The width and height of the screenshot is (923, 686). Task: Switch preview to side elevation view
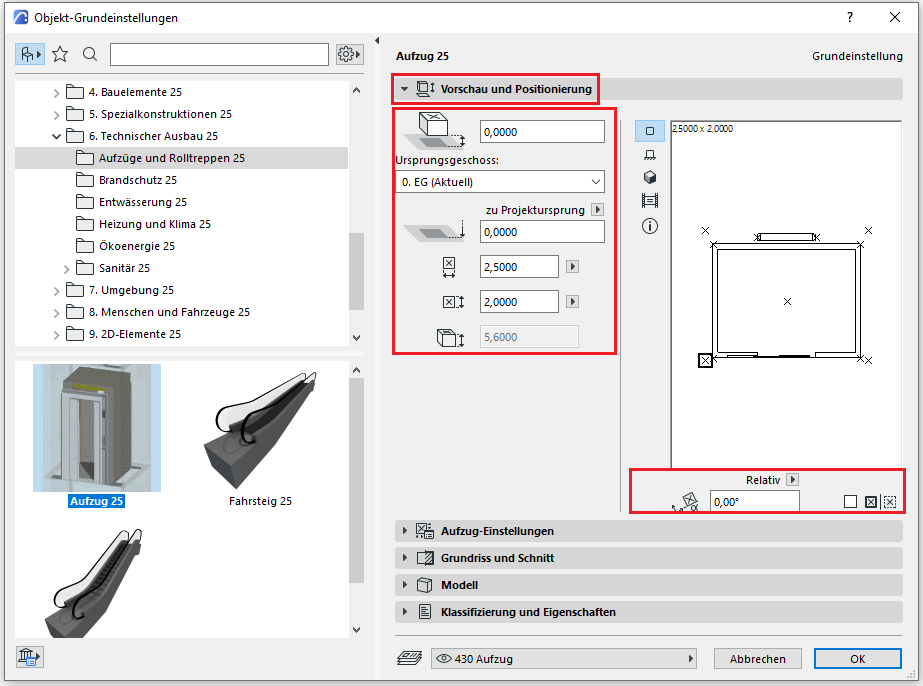click(650, 155)
